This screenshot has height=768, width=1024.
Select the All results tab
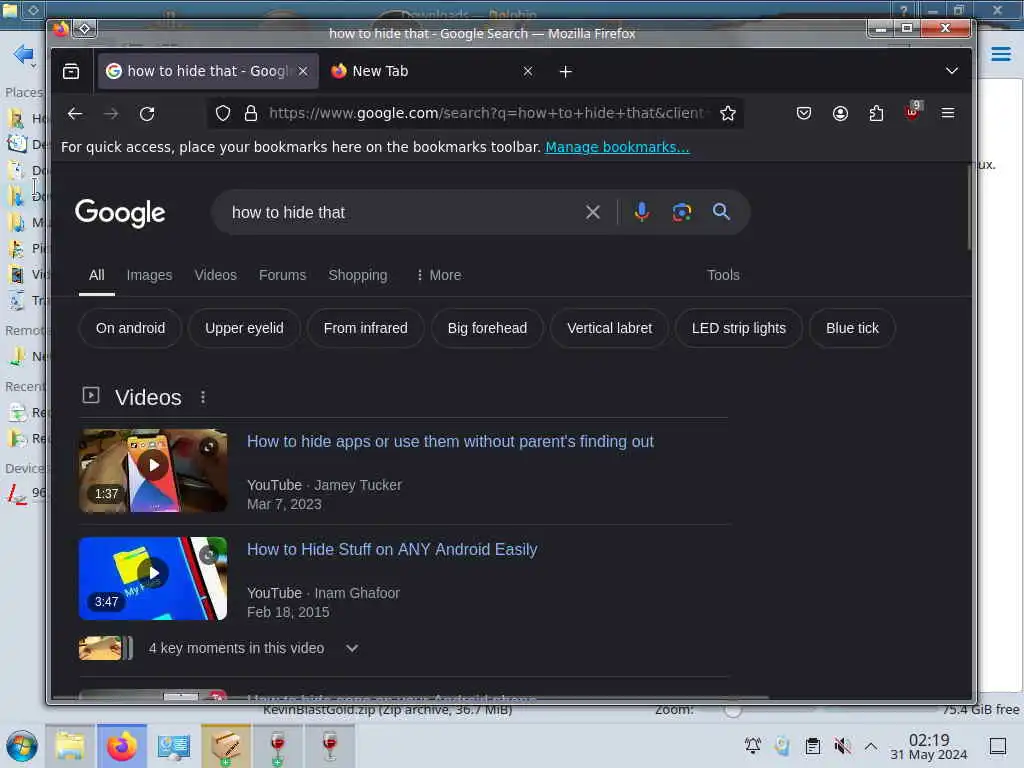97,275
